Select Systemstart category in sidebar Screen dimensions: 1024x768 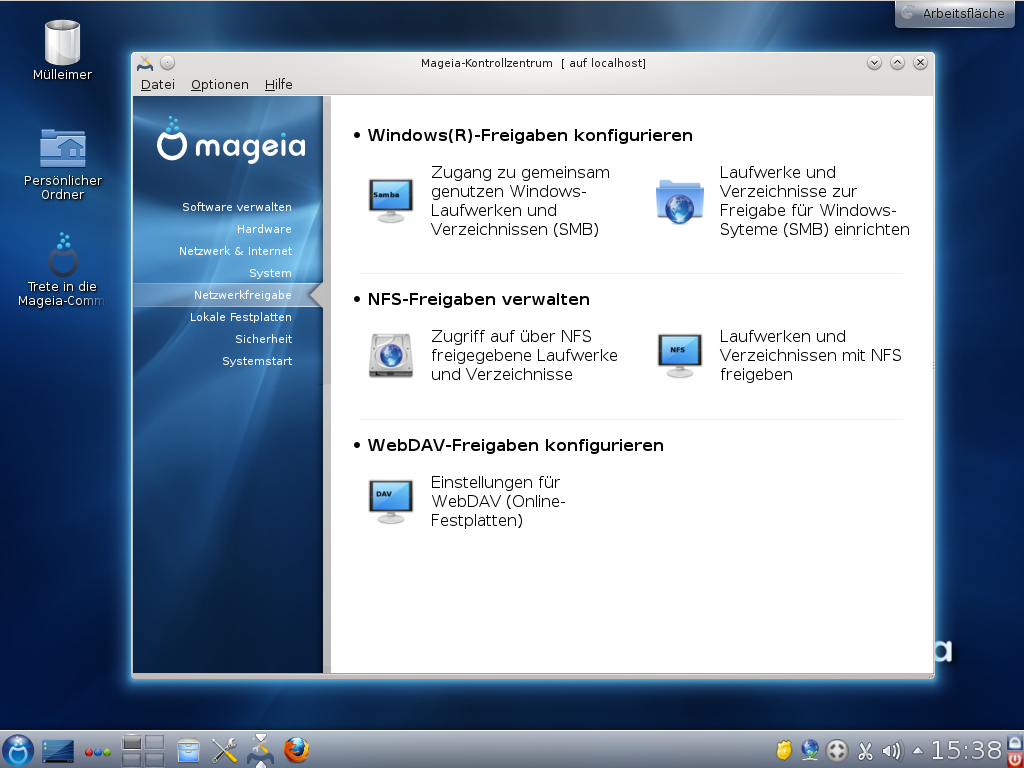click(x=257, y=361)
